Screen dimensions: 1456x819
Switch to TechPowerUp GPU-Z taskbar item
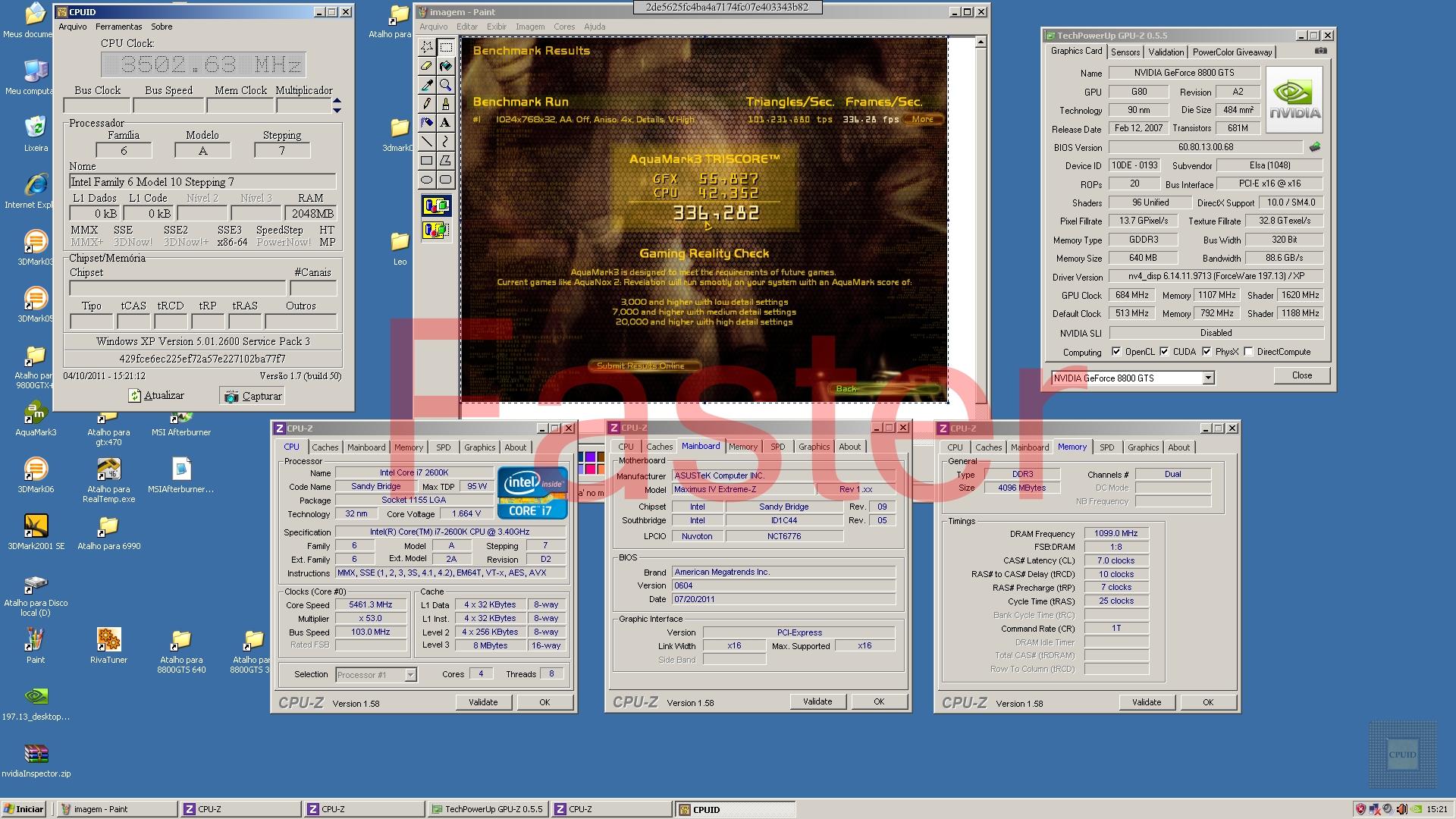[x=488, y=809]
